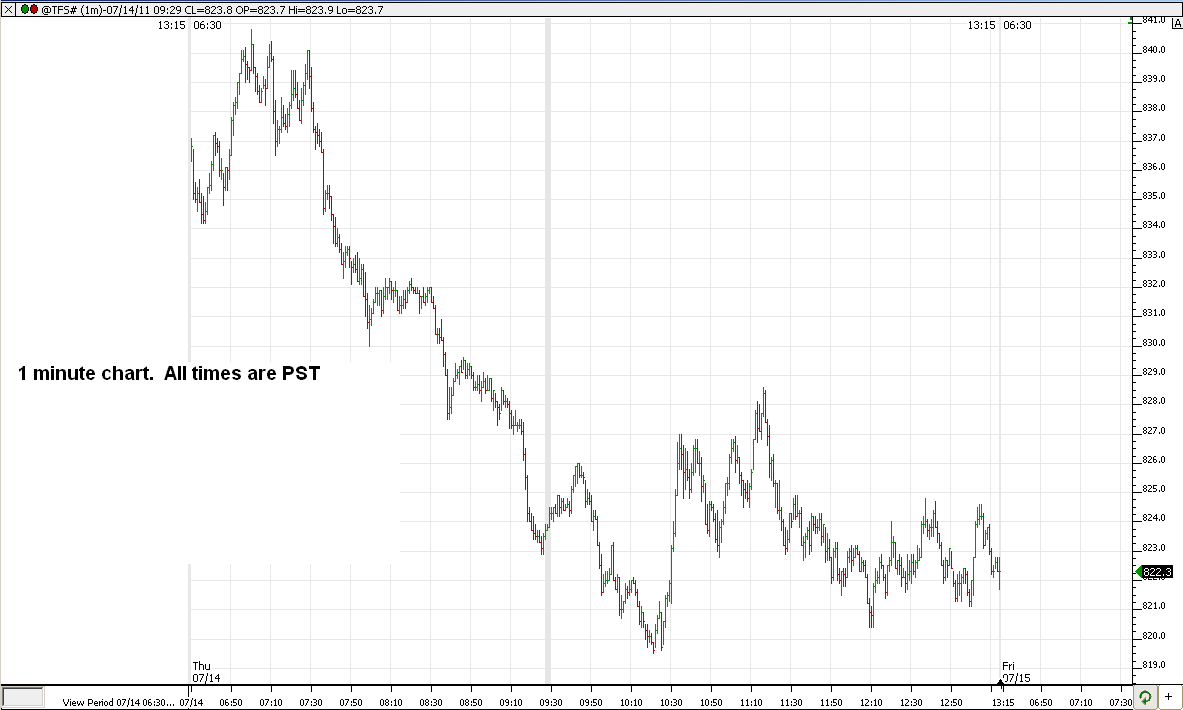Click the 09:30 time axis label
Viewport: 1183px width, 710px height.
click(551, 702)
